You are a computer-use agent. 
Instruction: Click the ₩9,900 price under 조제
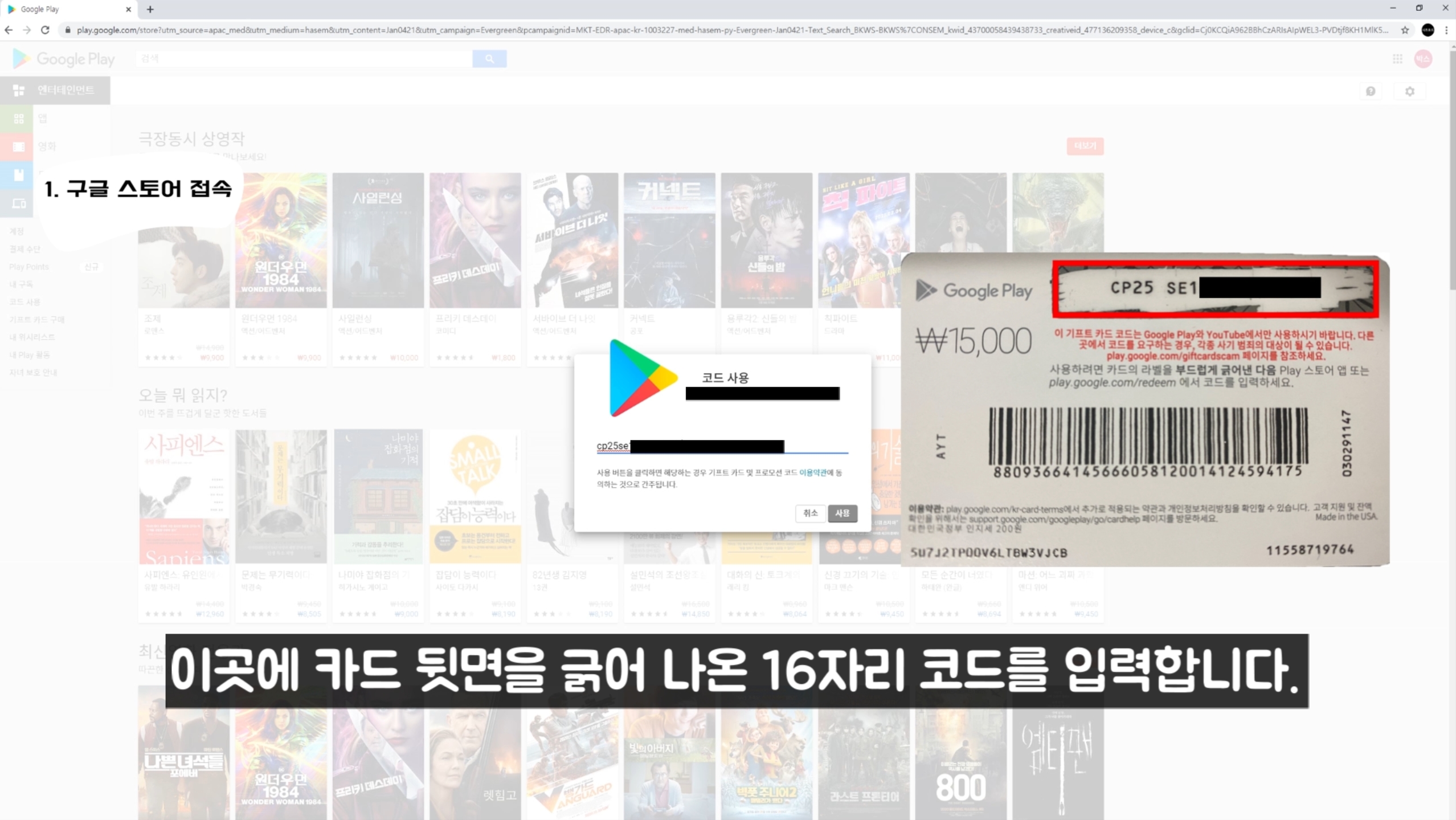(x=212, y=358)
